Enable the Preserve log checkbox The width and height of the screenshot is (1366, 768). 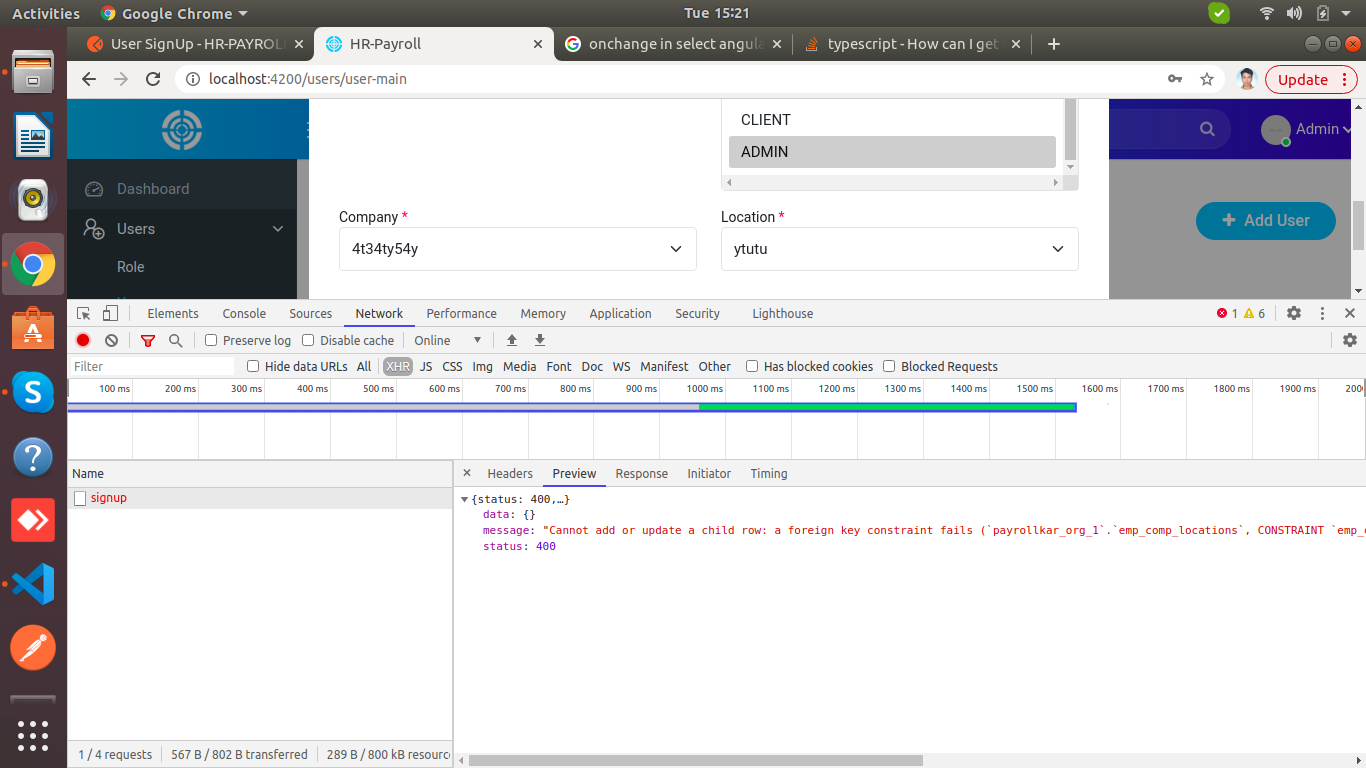(211, 340)
